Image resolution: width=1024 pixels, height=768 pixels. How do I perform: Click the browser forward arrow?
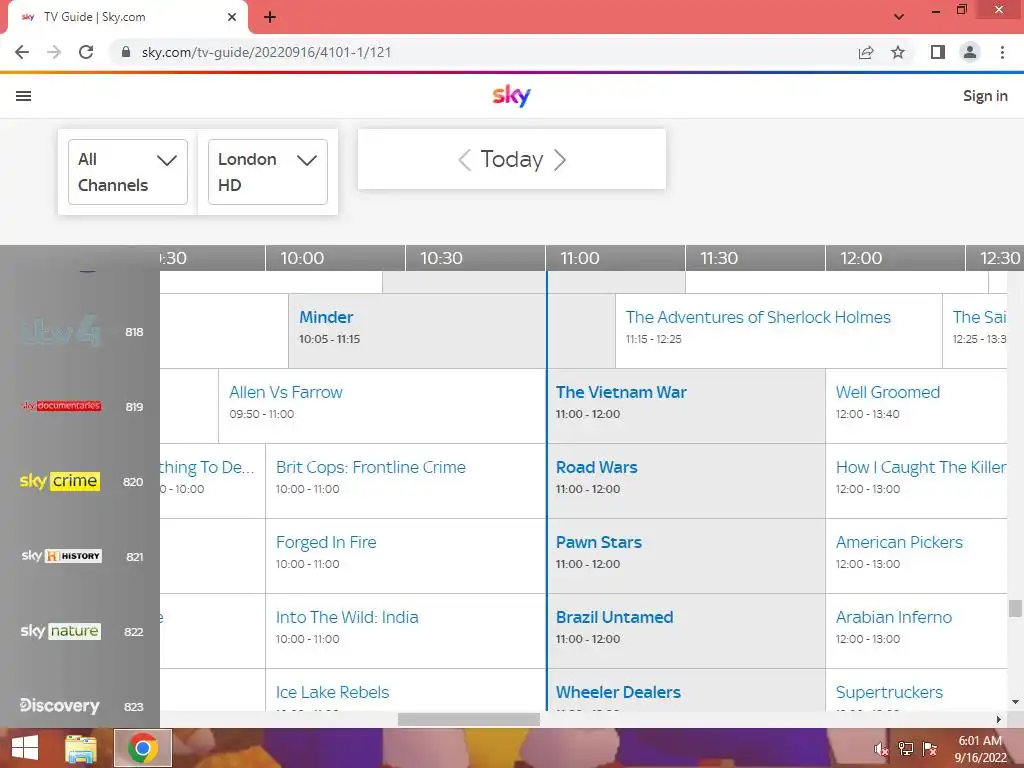[x=54, y=52]
